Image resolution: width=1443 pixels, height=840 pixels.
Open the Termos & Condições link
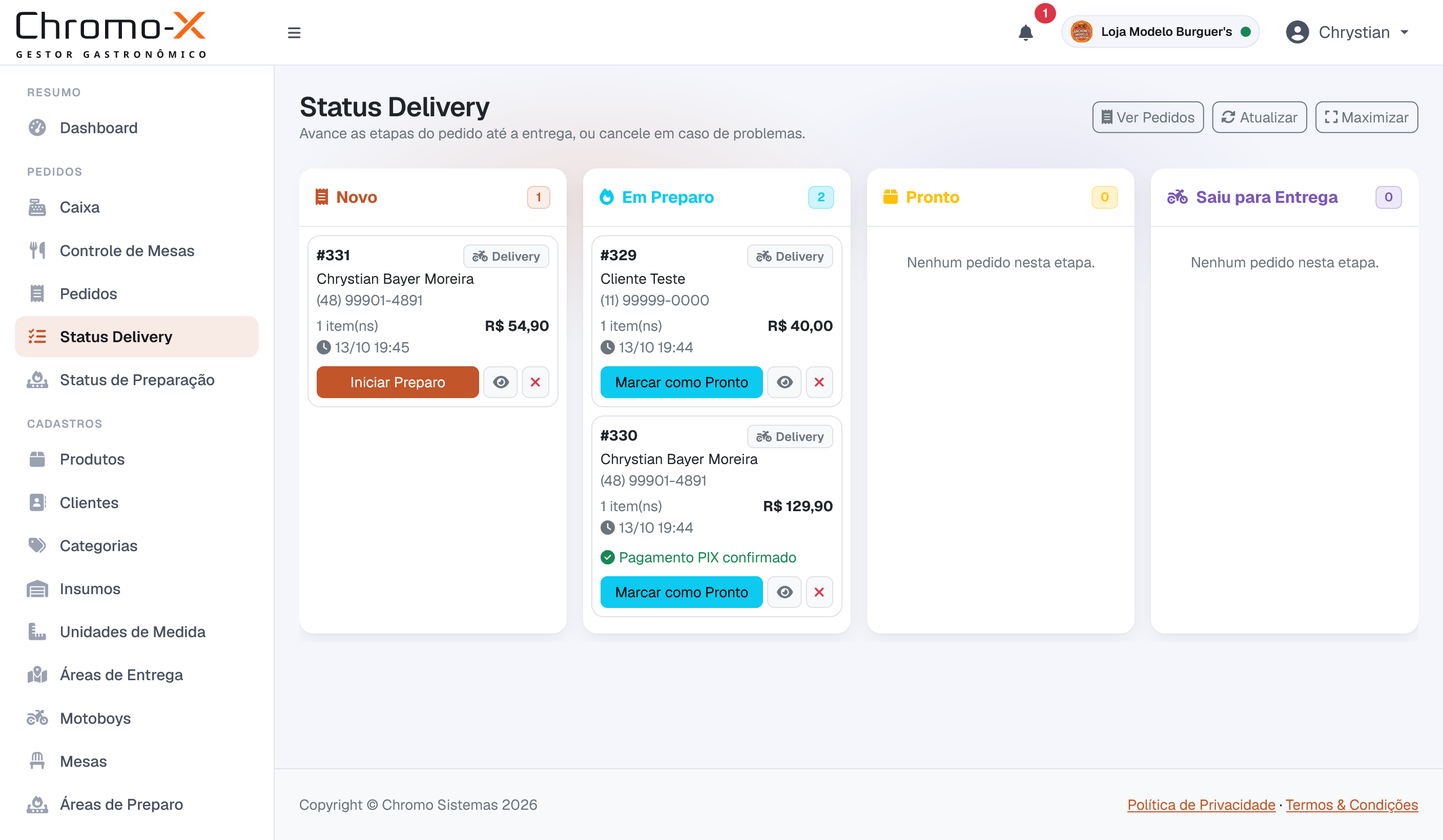point(1351,805)
